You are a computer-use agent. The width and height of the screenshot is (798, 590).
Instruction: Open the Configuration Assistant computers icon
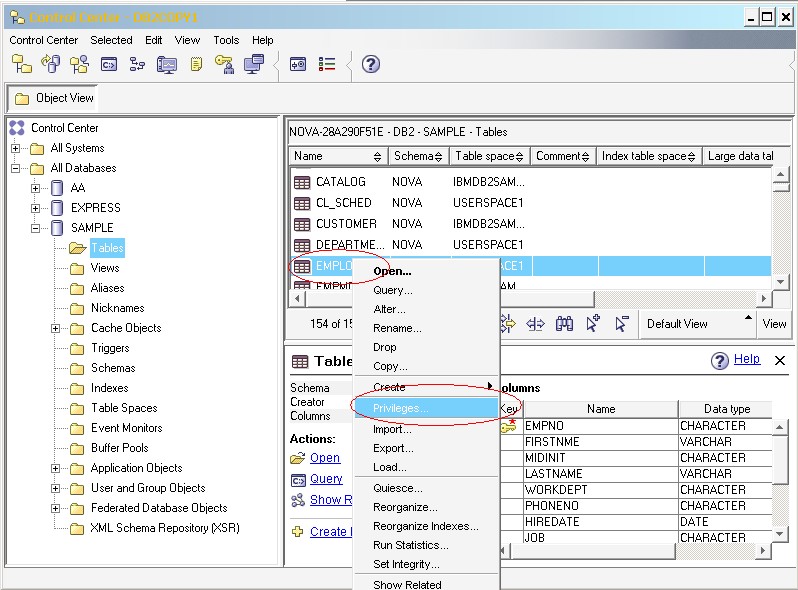point(254,64)
